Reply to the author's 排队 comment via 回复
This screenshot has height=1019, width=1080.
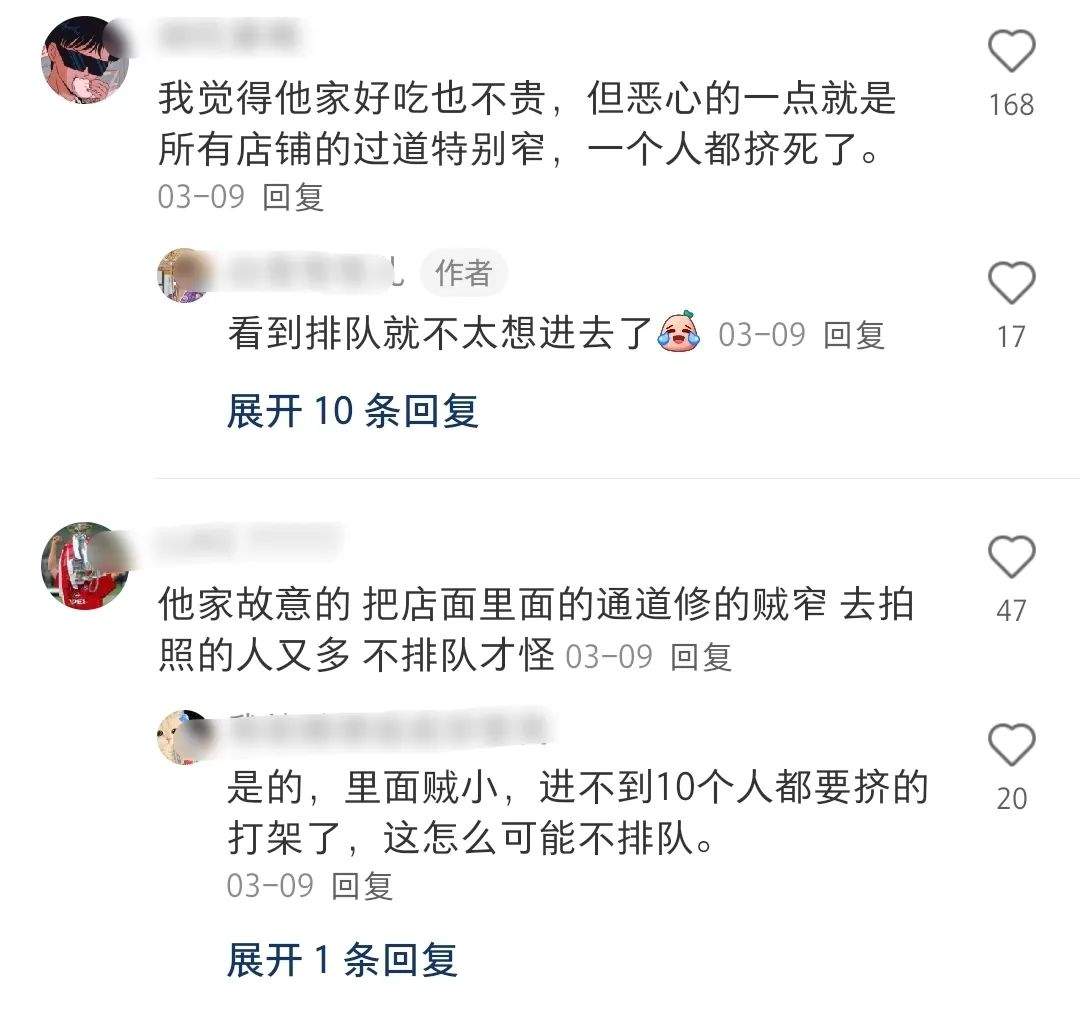pos(854,336)
